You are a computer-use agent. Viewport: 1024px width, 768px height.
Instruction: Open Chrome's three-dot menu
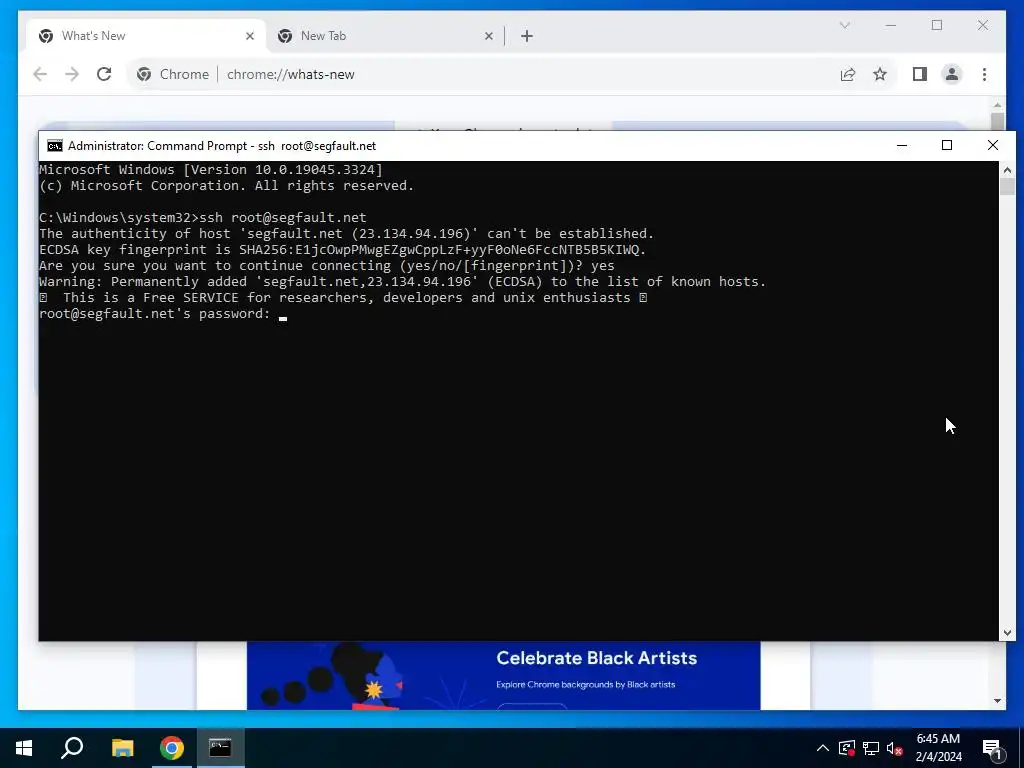click(984, 74)
